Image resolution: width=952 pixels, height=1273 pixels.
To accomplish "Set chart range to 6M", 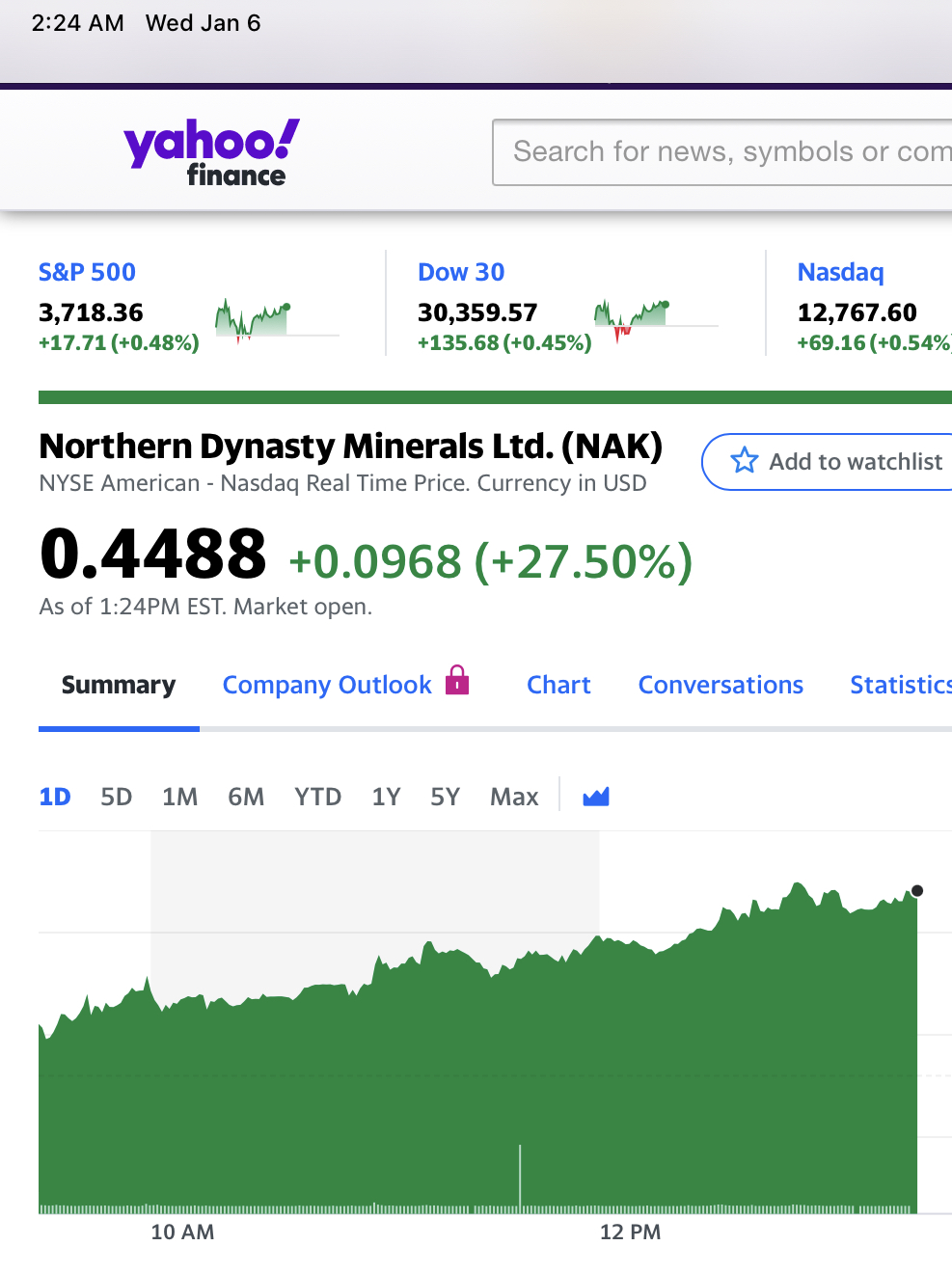I will (246, 797).
